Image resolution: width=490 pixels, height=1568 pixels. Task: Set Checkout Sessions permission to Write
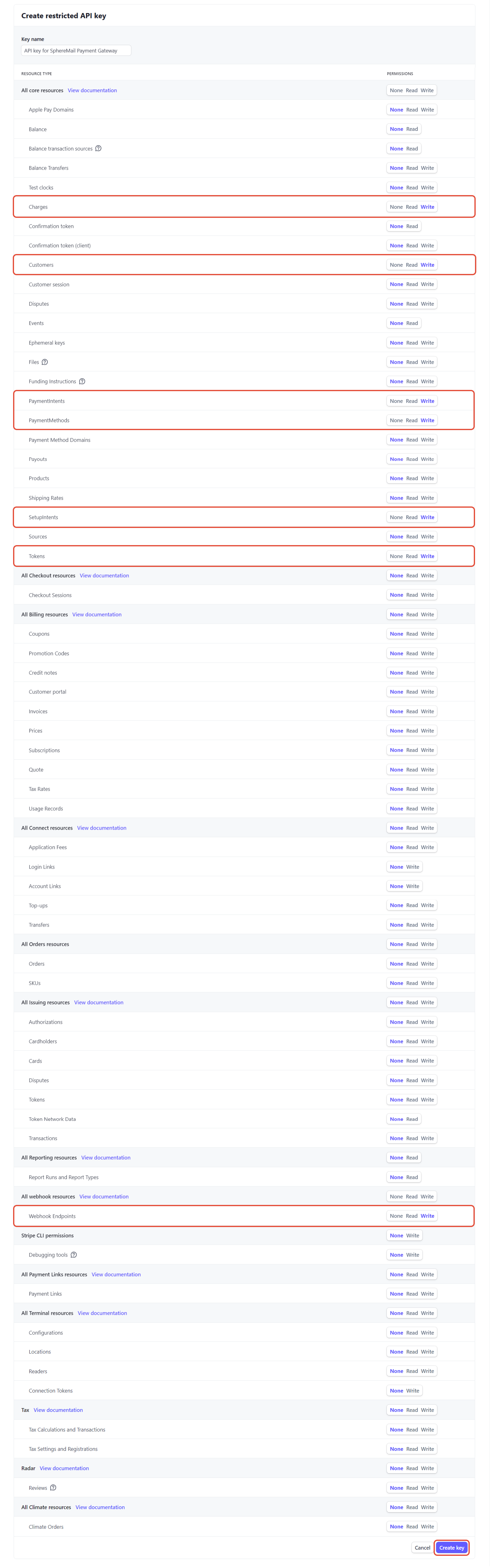[x=427, y=595]
